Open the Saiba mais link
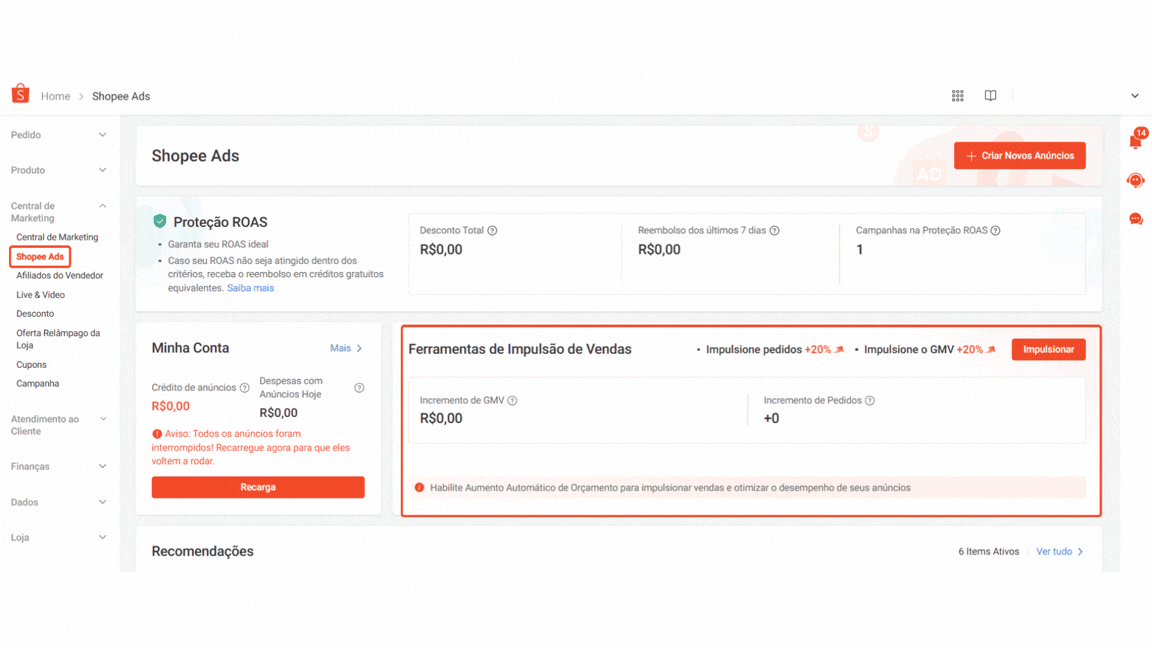The image size is (1152, 648). coord(250,288)
